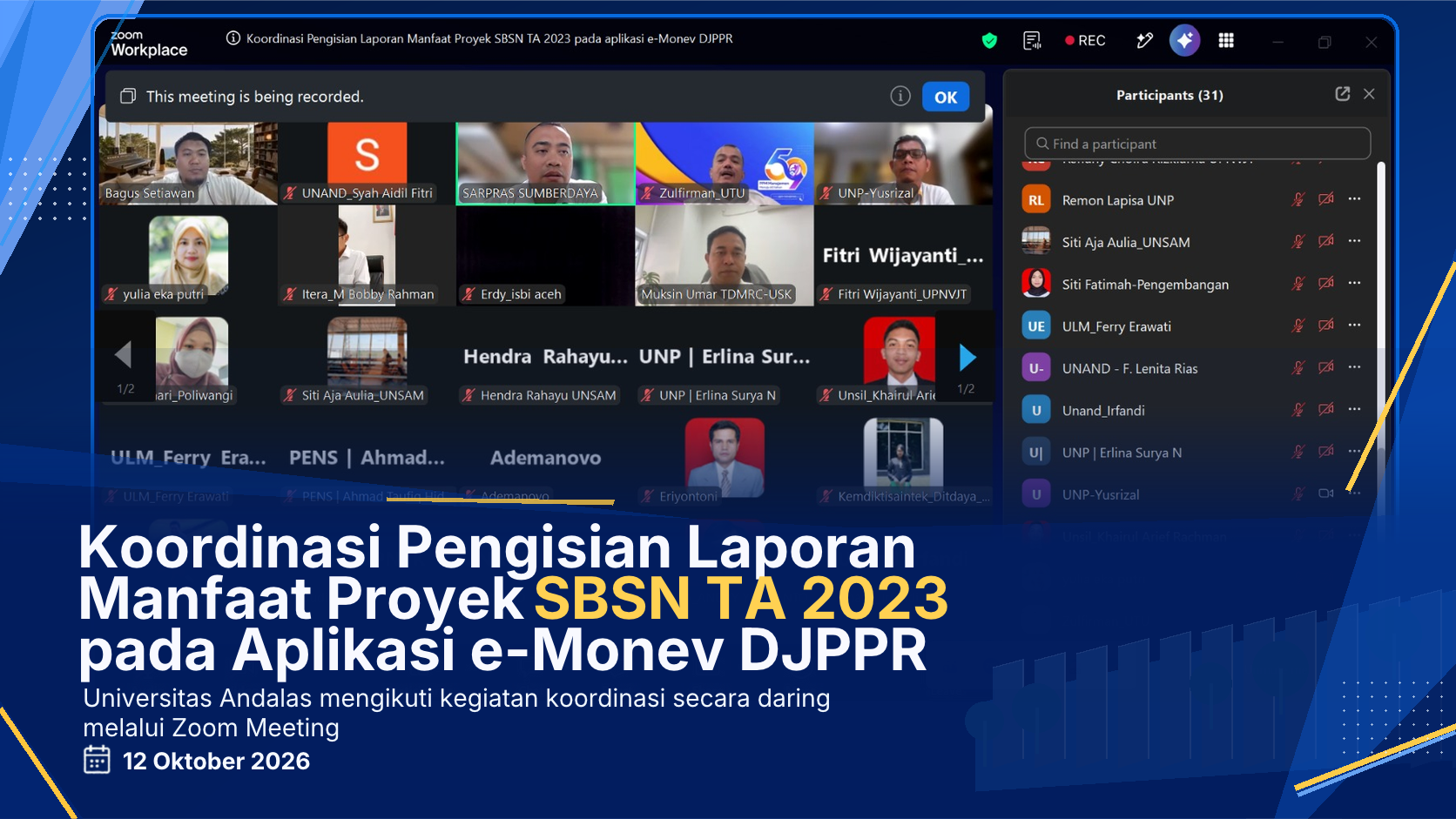The width and height of the screenshot is (1456, 819).
Task: Select Muksin Umar TDMRC-USK video tile
Action: click(725, 256)
